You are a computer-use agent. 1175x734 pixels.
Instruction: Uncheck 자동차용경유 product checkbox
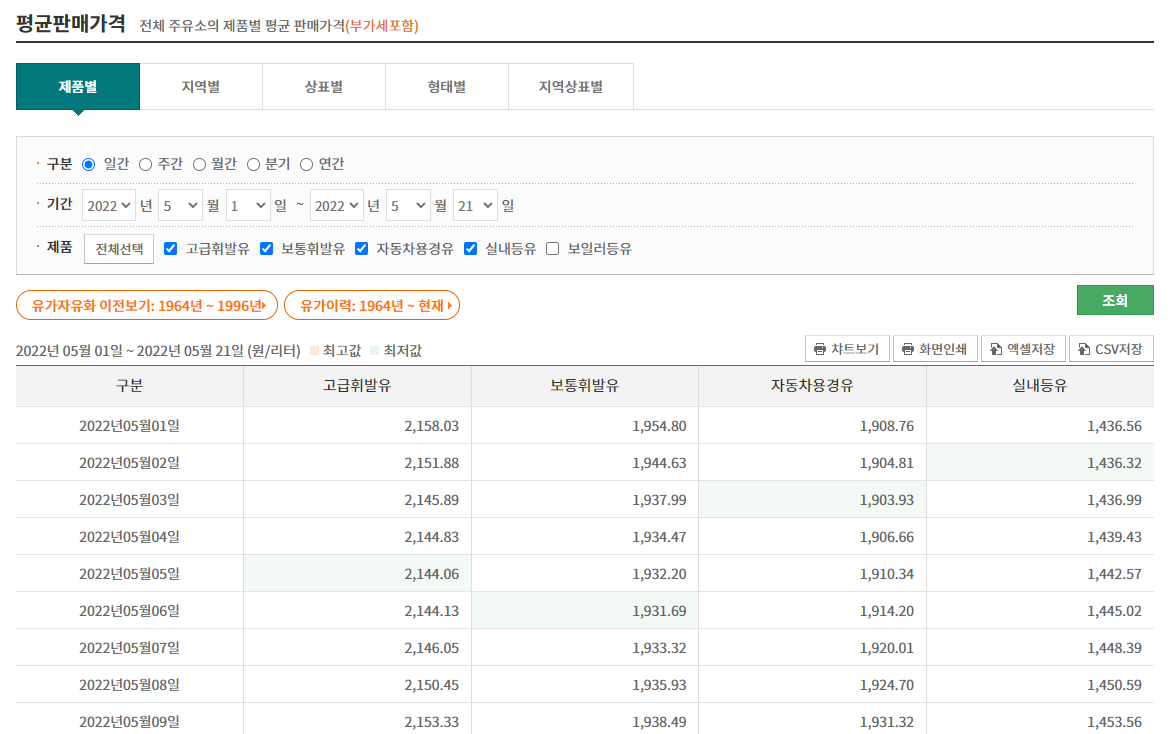tap(361, 249)
